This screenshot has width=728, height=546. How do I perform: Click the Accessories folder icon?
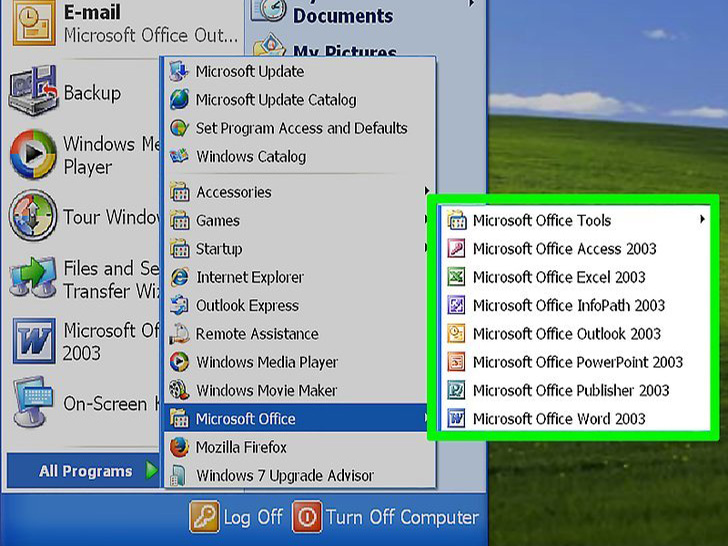coord(179,192)
